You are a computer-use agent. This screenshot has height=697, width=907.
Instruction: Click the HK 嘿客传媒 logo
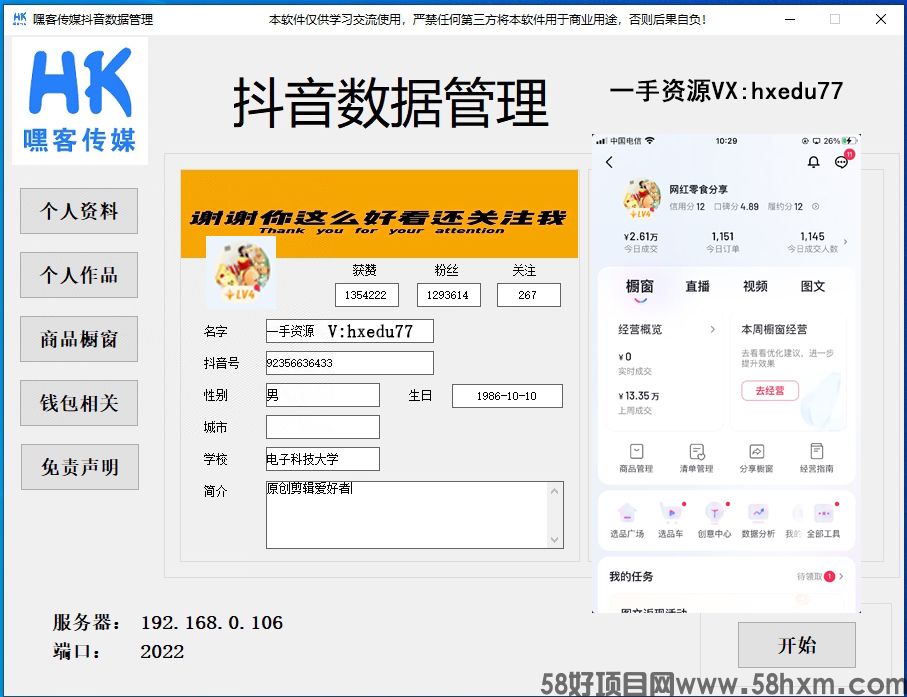tap(80, 101)
